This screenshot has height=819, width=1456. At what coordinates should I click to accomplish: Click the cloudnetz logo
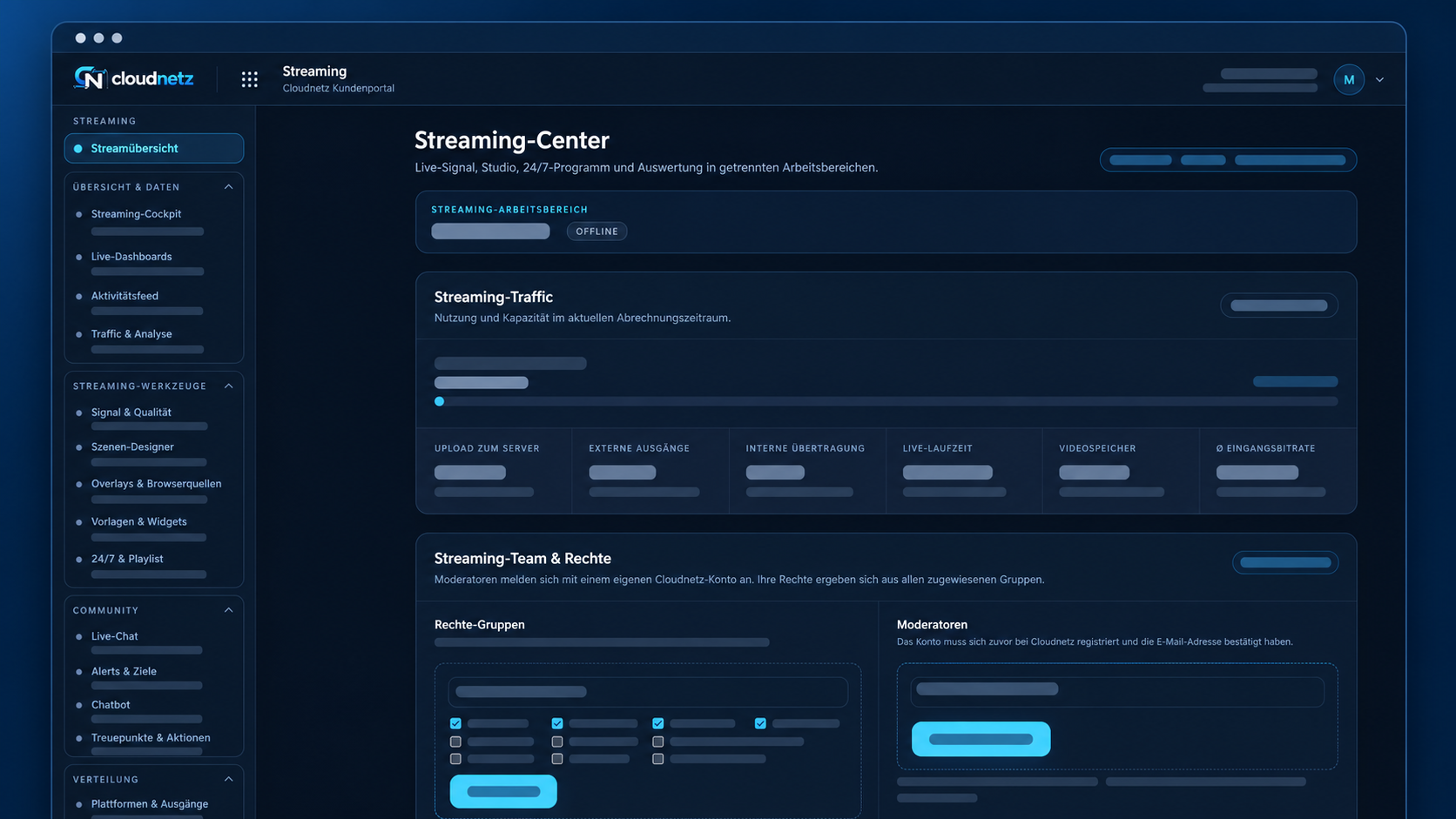coord(134,78)
